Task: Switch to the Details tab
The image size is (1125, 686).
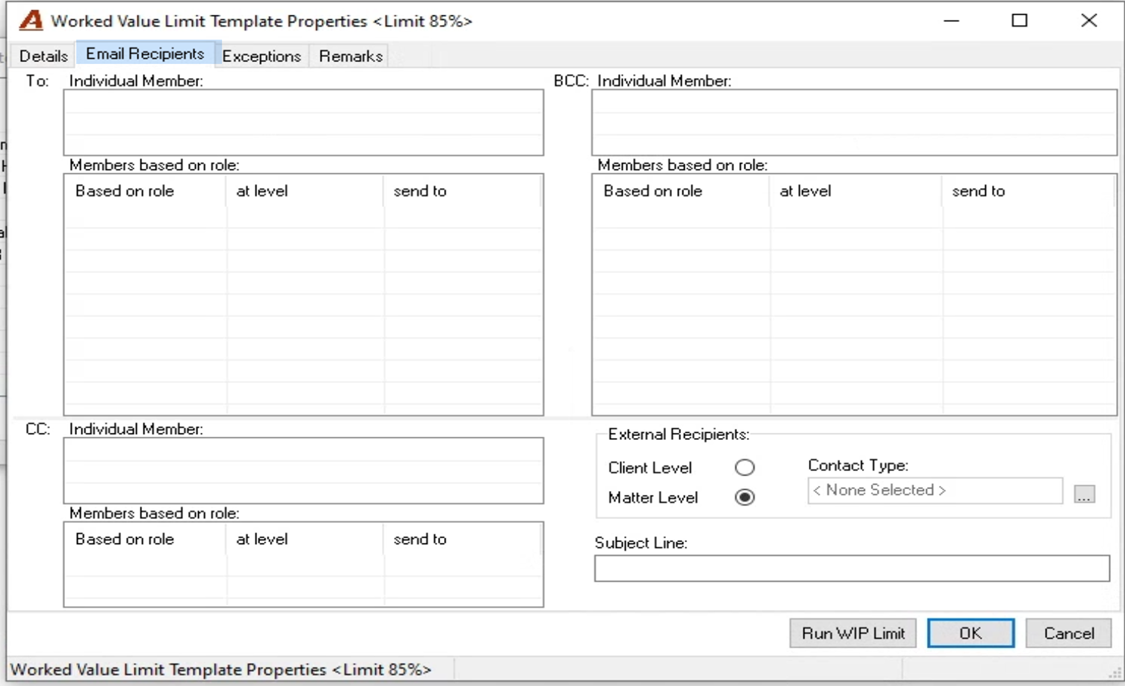Action: [43, 56]
